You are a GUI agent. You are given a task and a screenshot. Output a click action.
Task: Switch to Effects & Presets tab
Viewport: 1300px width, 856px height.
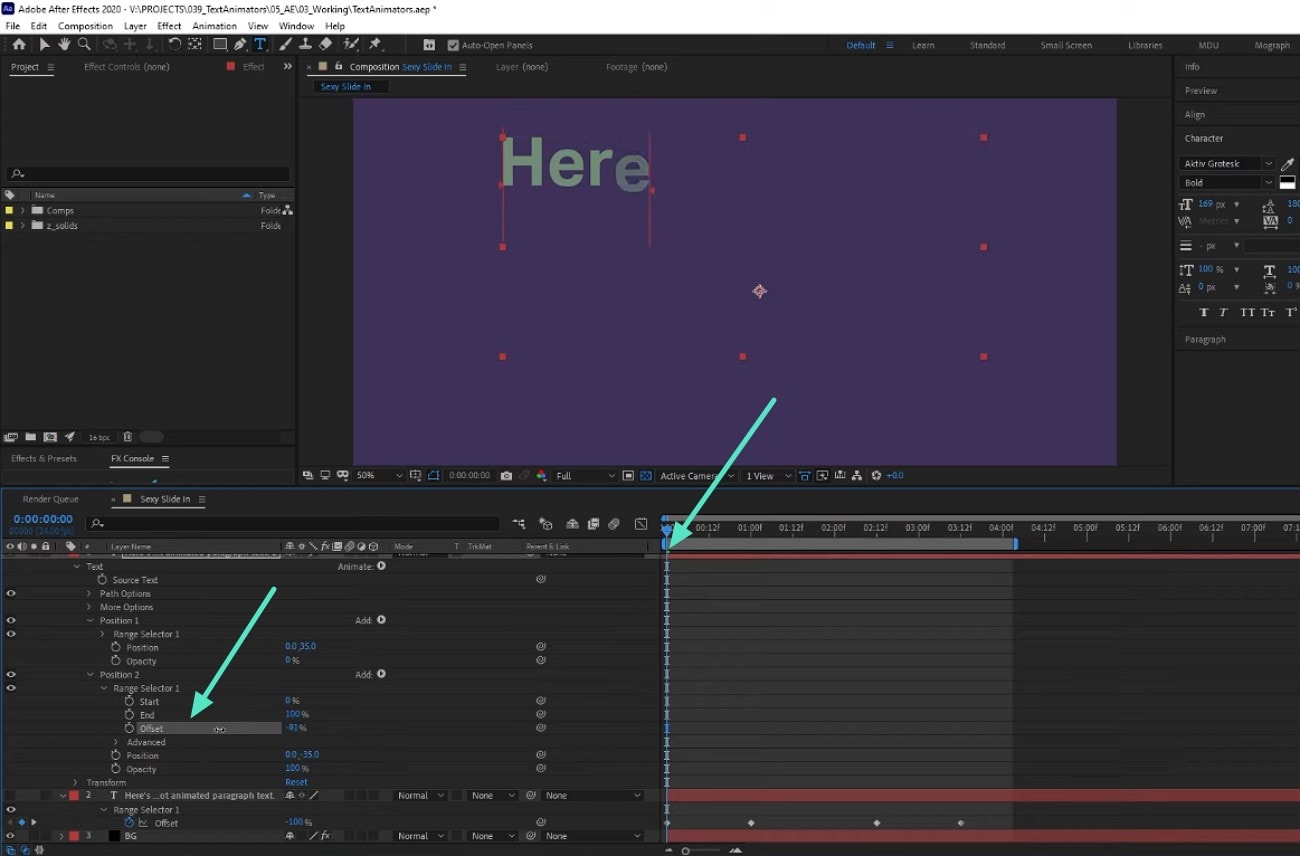(x=43, y=459)
